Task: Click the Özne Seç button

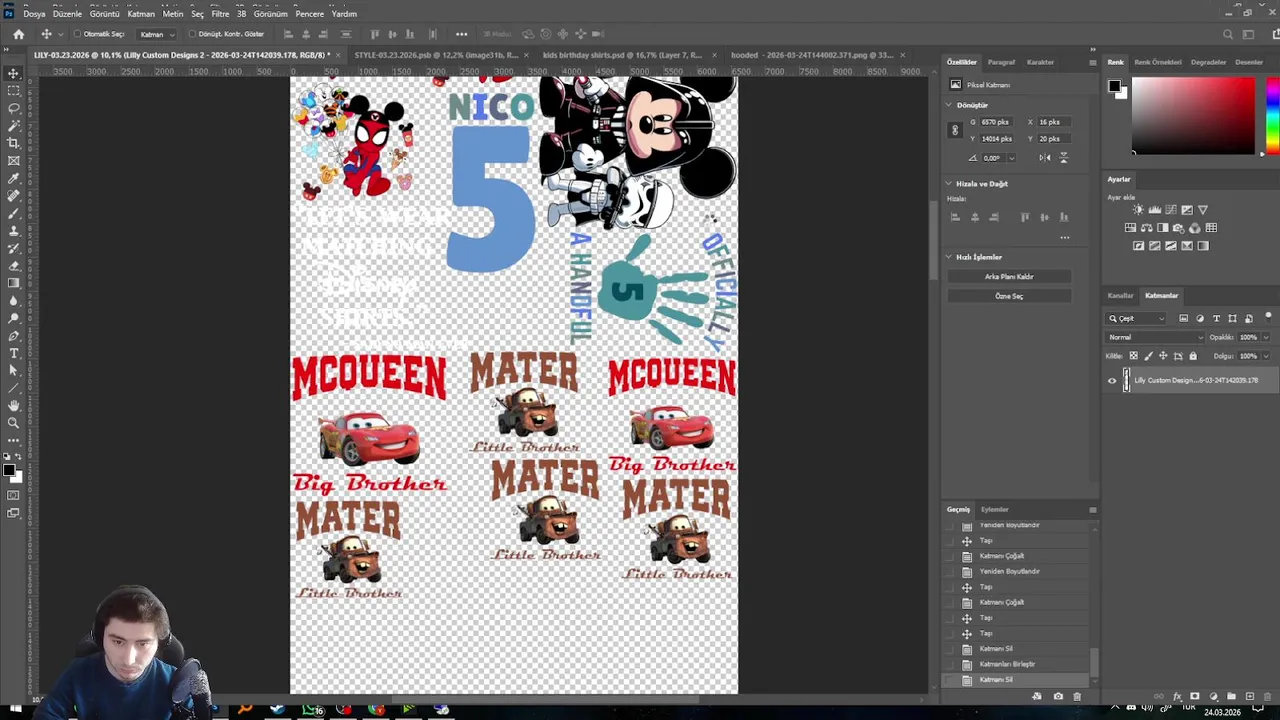Action: coord(1009,296)
